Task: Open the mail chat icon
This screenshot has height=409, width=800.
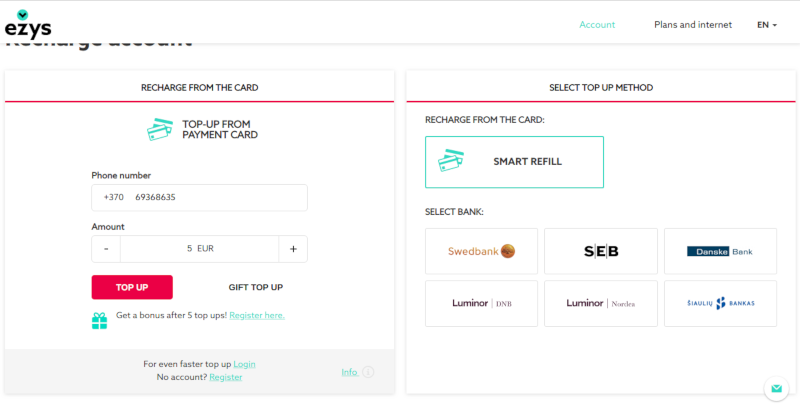Action: 776,389
